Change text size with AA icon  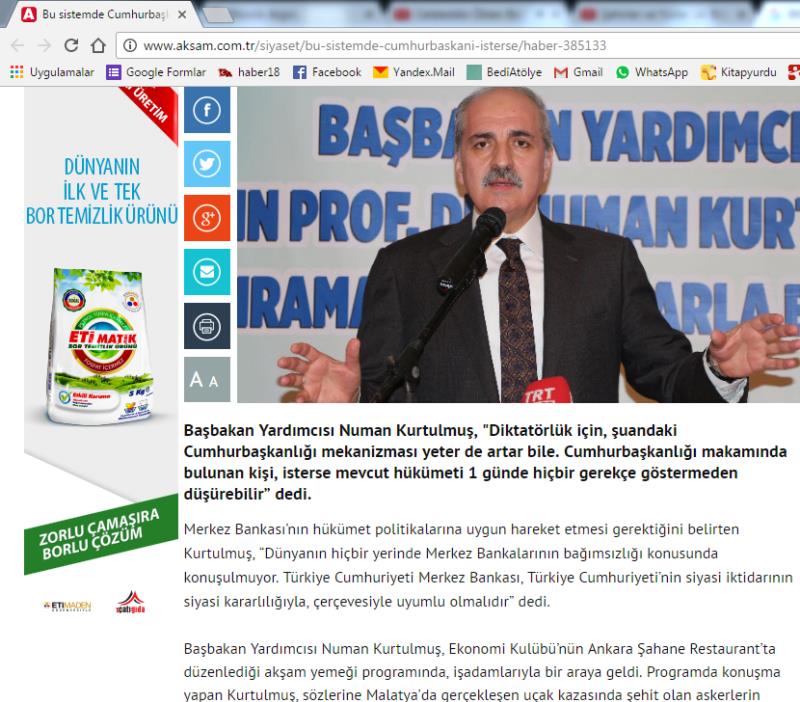click(x=207, y=380)
